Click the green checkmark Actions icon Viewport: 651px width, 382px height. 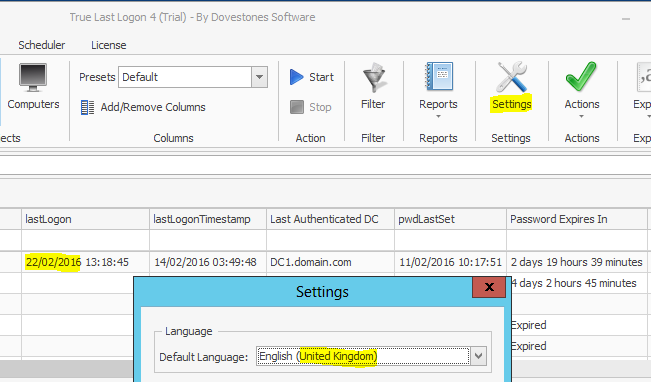point(581,76)
